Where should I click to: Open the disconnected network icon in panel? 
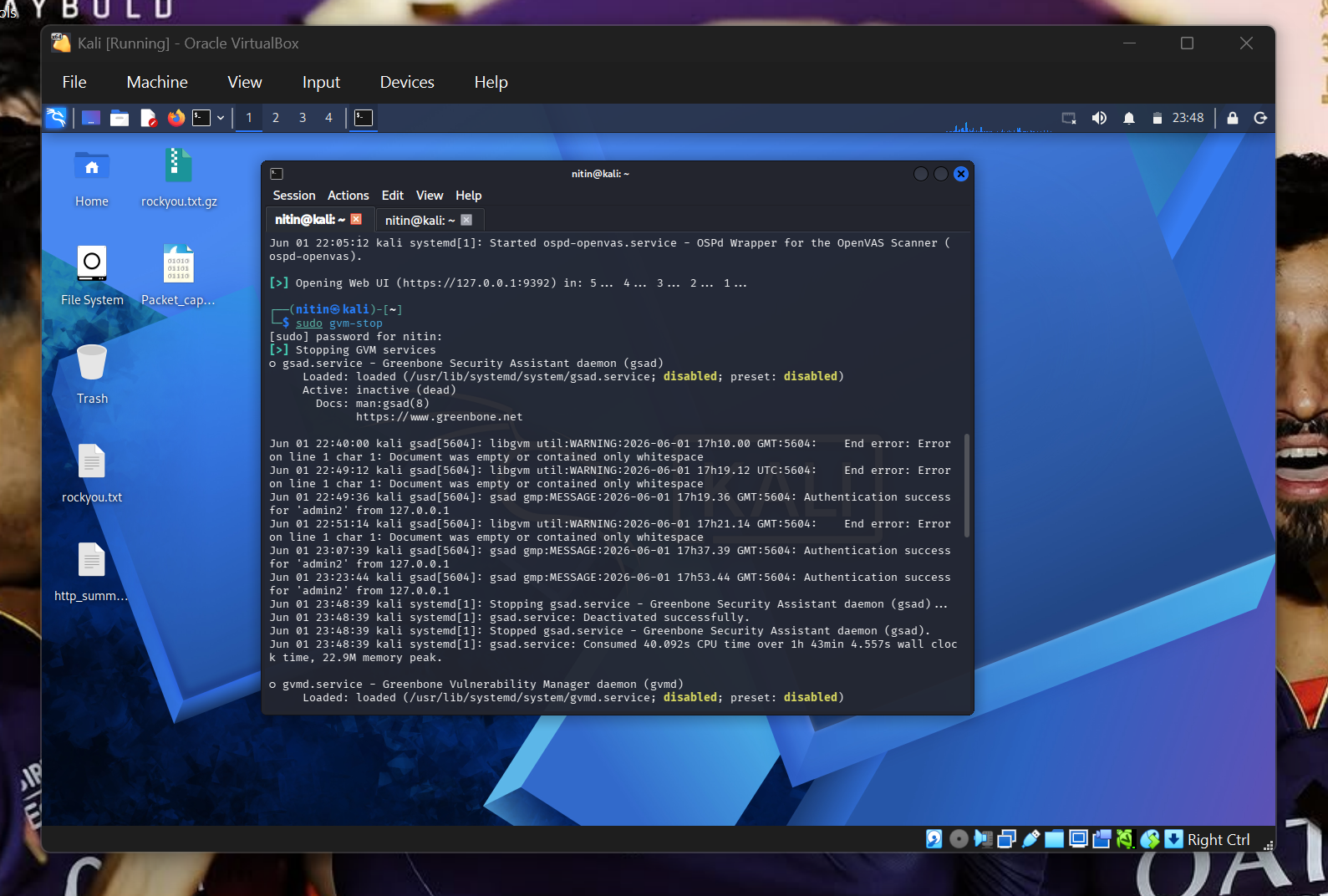[1069, 118]
